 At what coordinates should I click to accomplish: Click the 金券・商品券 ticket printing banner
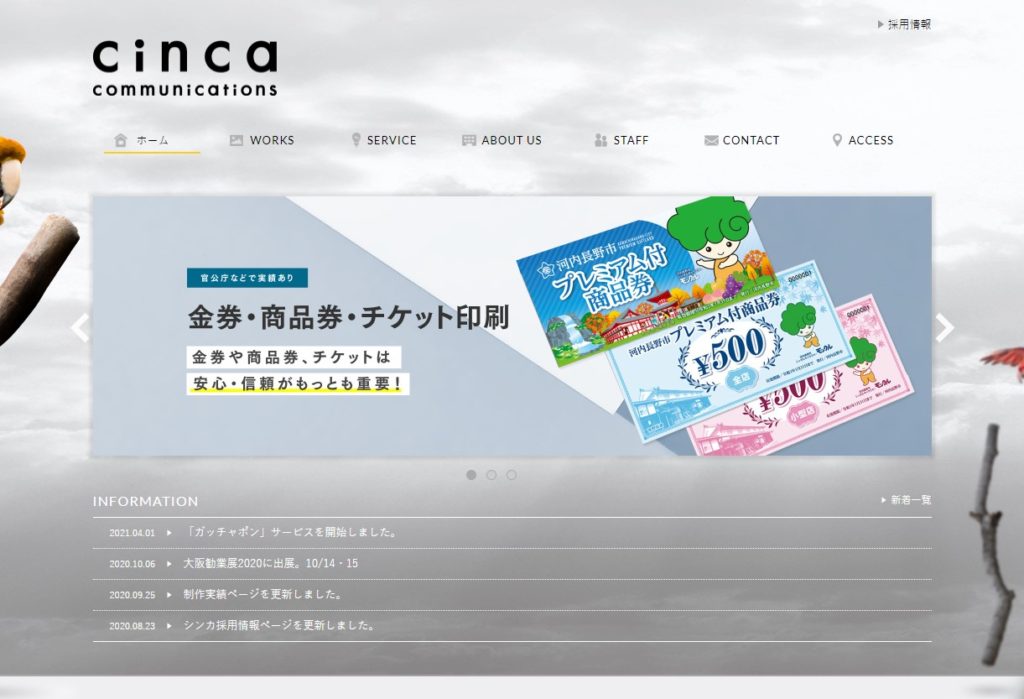[511, 326]
